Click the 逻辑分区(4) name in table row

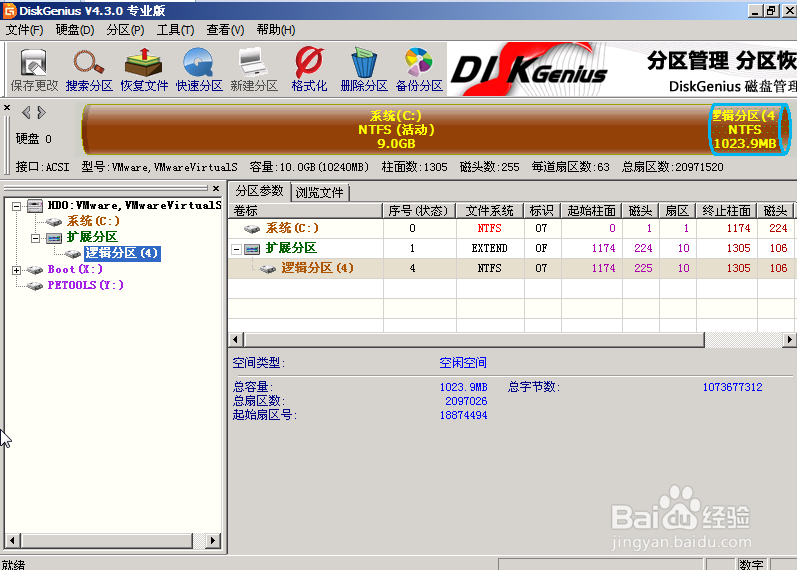[x=318, y=267]
